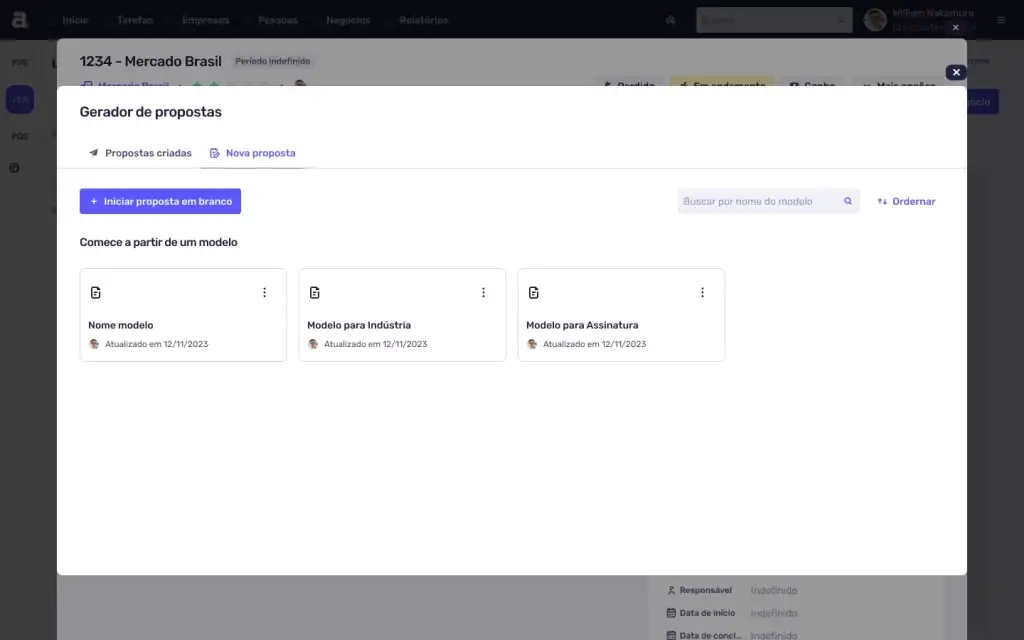Click the Perdido button in the deal header
The height and width of the screenshot is (640, 1024).
[x=628, y=85]
